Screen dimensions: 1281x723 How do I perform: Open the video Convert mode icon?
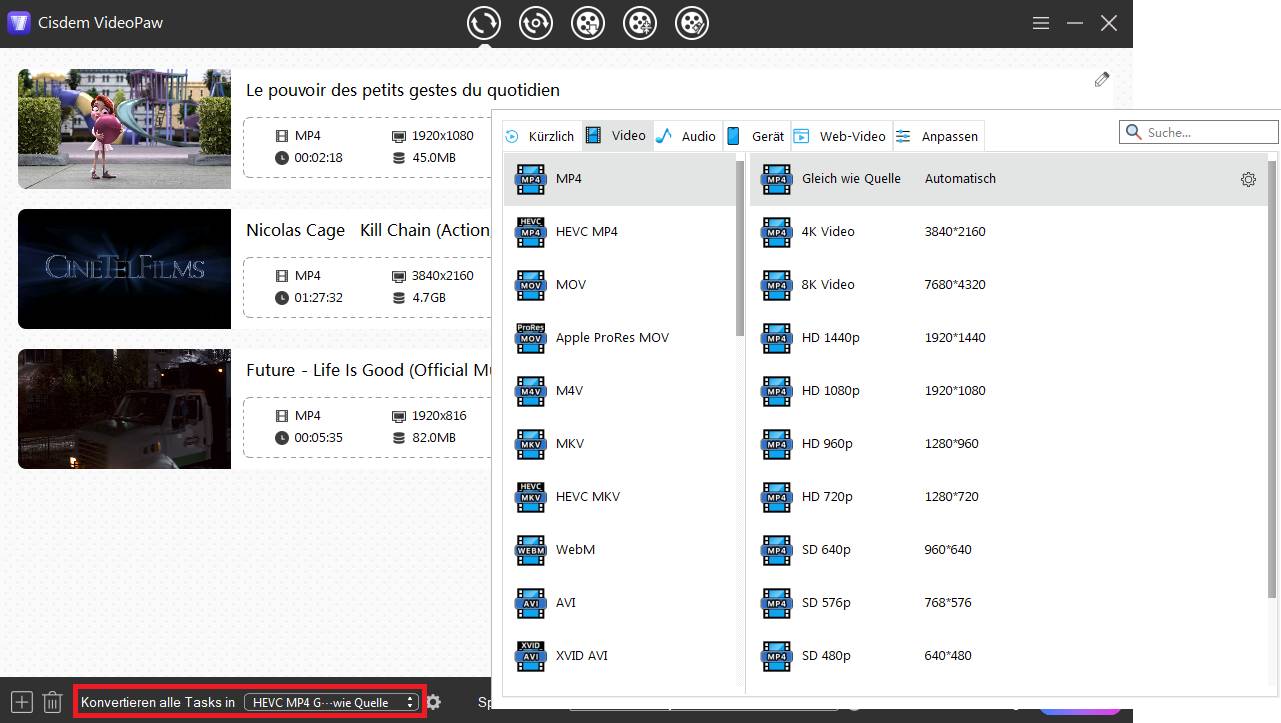[484, 23]
